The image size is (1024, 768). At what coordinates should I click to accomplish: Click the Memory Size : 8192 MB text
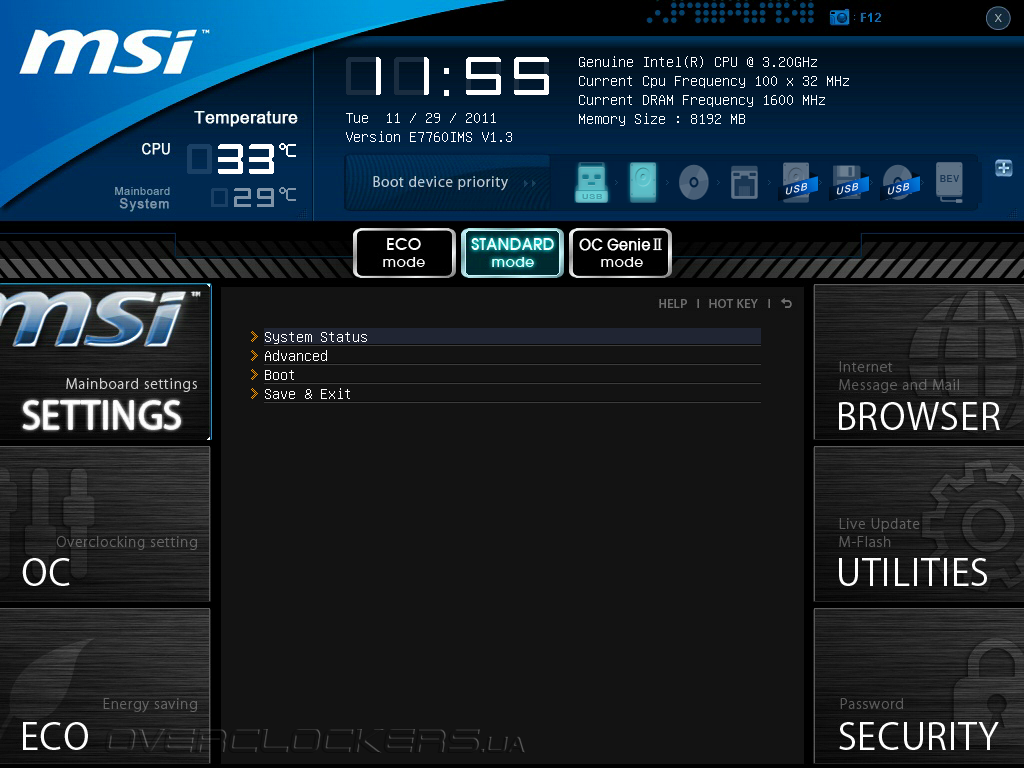point(662,119)
